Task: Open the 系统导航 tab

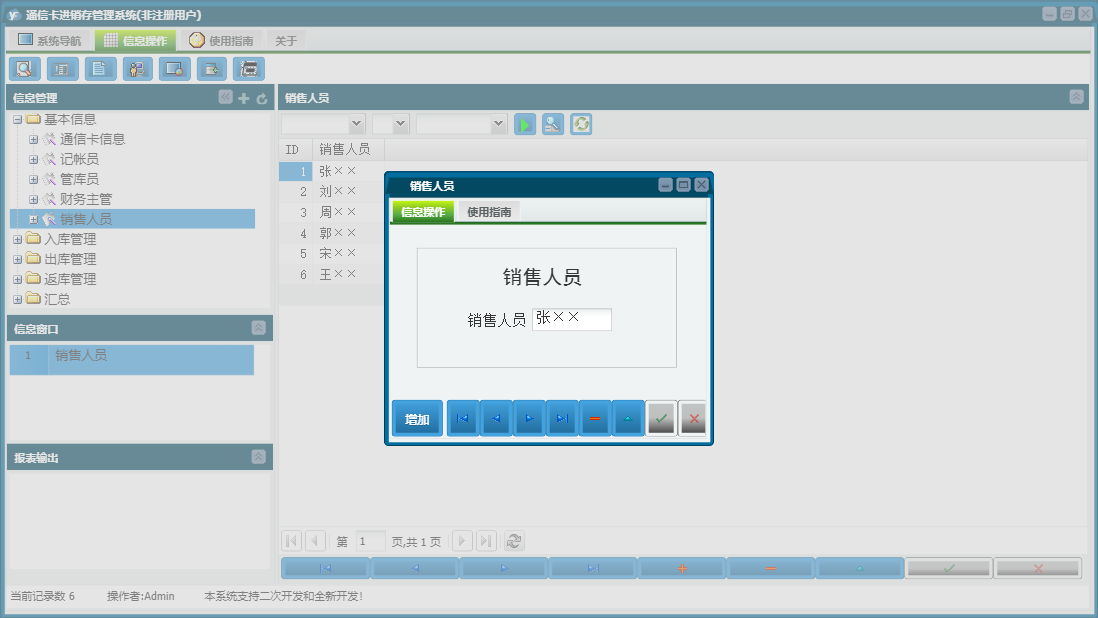Action: pos(48,39)
